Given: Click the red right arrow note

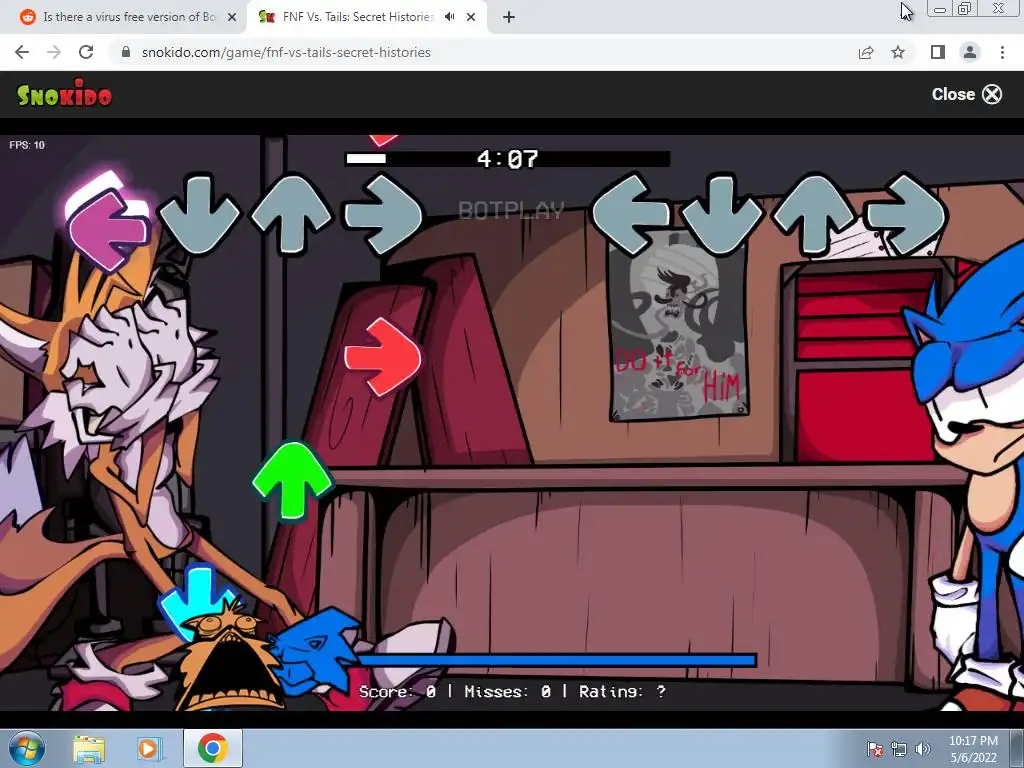Looking at the screenshot, I should (x=383, y=357).
